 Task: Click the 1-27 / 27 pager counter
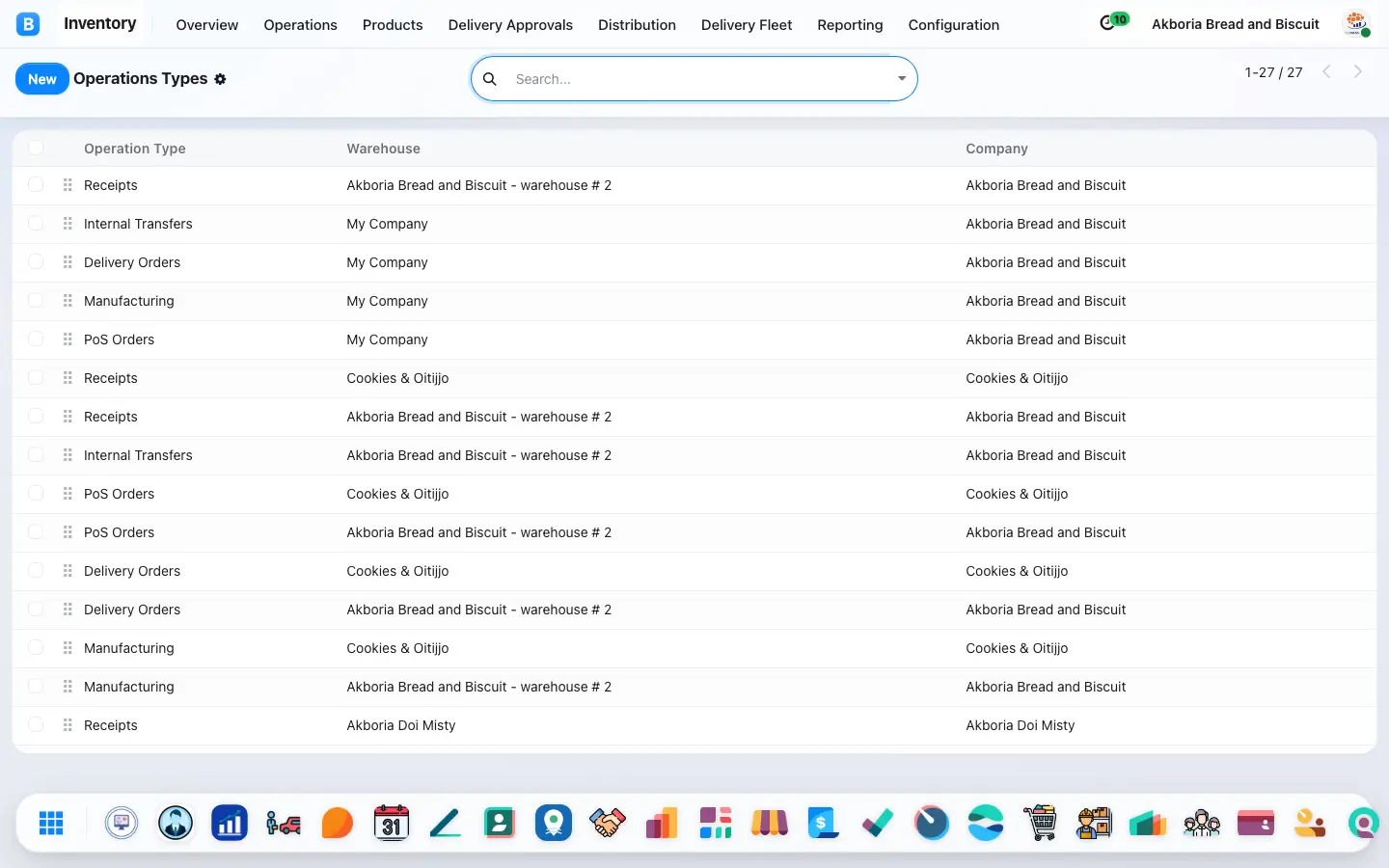pos(1273,72)
